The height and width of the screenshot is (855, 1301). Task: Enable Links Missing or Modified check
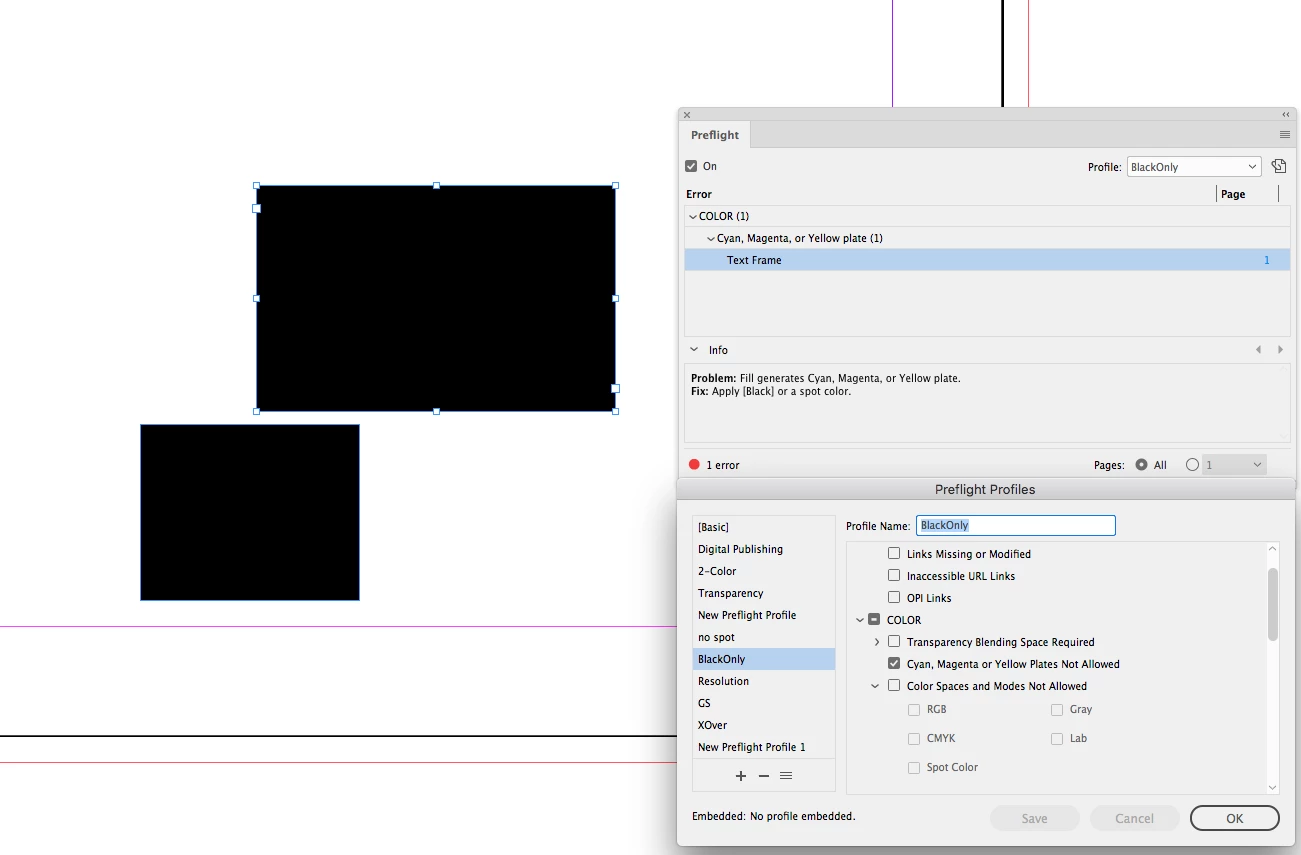894,553
